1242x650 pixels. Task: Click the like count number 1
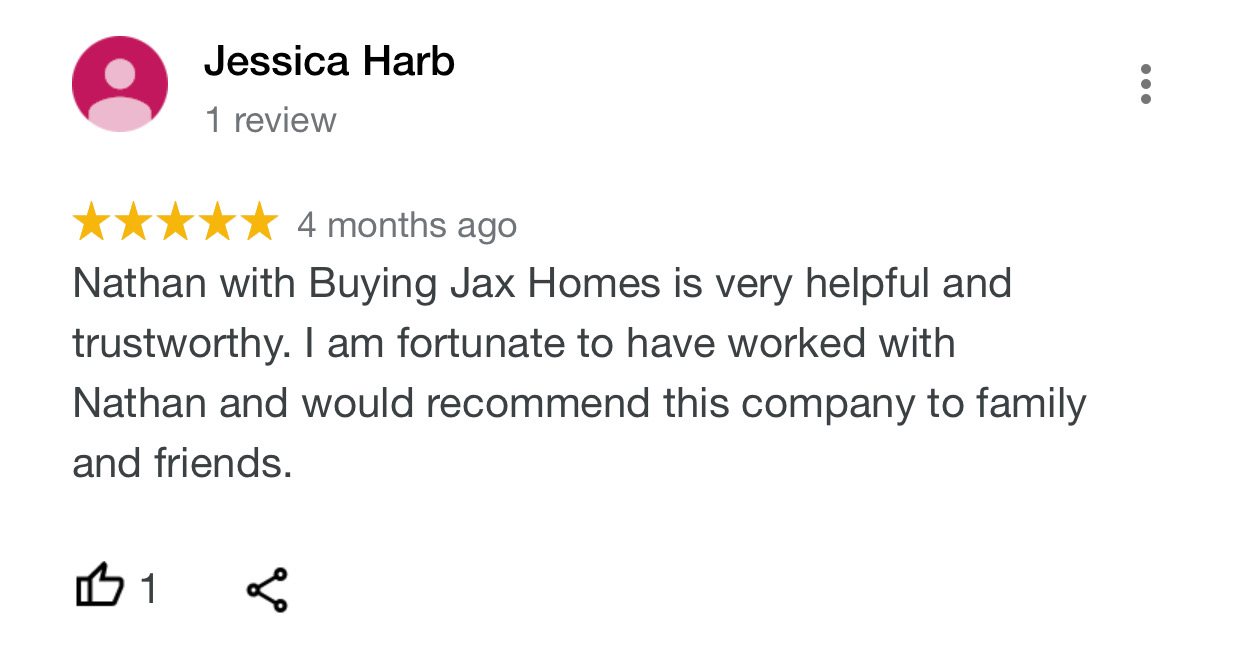pyautogui.click(x=148, y=589)
